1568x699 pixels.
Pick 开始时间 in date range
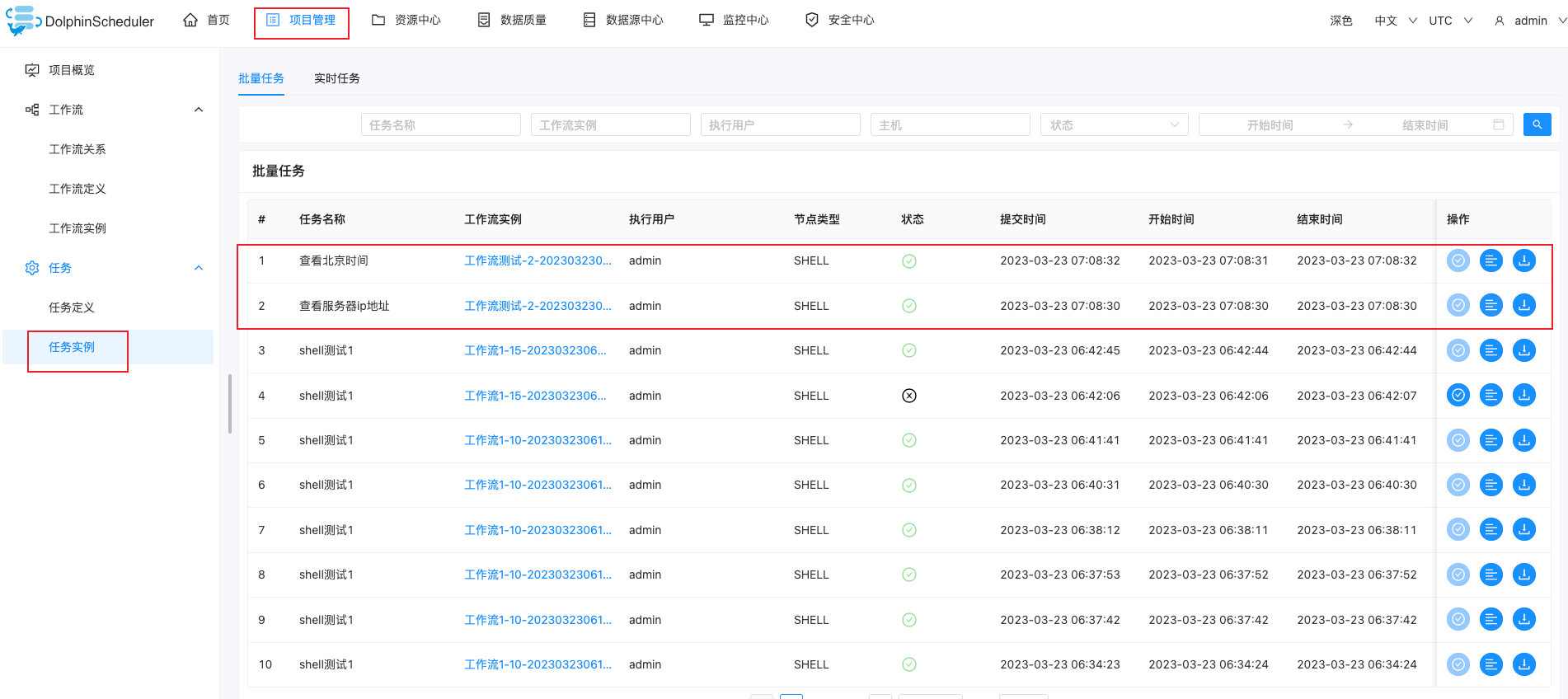pos(1270,124)
